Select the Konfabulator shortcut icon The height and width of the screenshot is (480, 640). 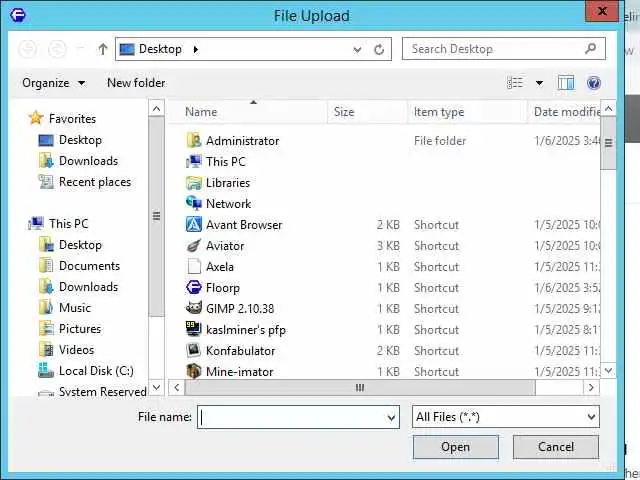point(194,350)
